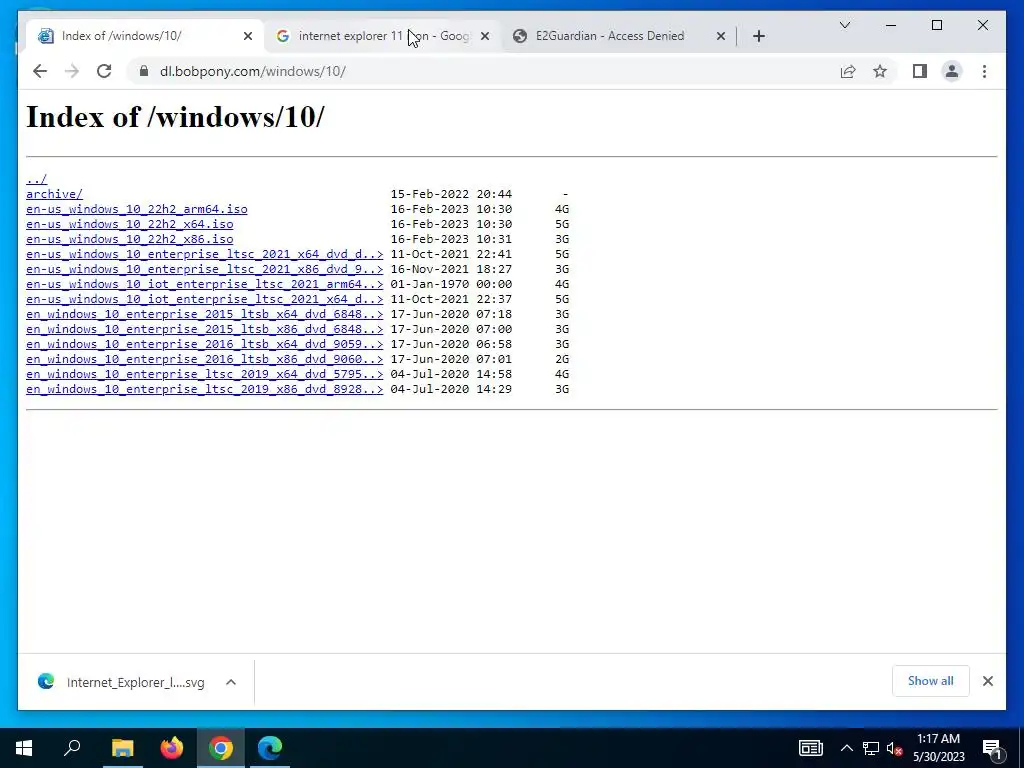Click the forward navigation arrow
Image resolution: width=1024 pixels, height=768 pixels.
tap(72, 71)
